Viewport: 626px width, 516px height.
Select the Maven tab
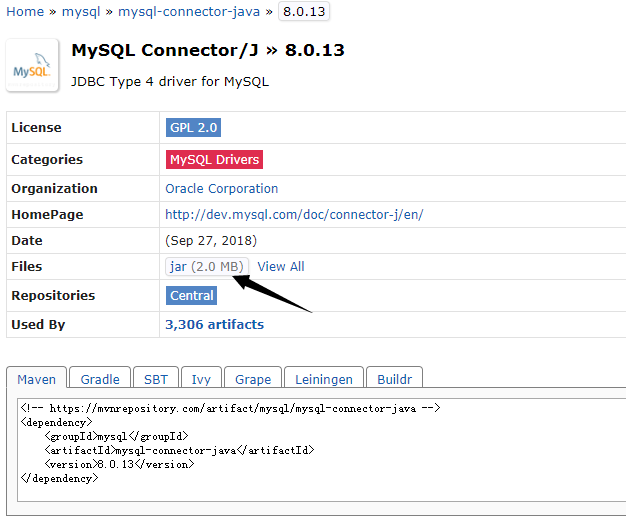click(37, 378)
